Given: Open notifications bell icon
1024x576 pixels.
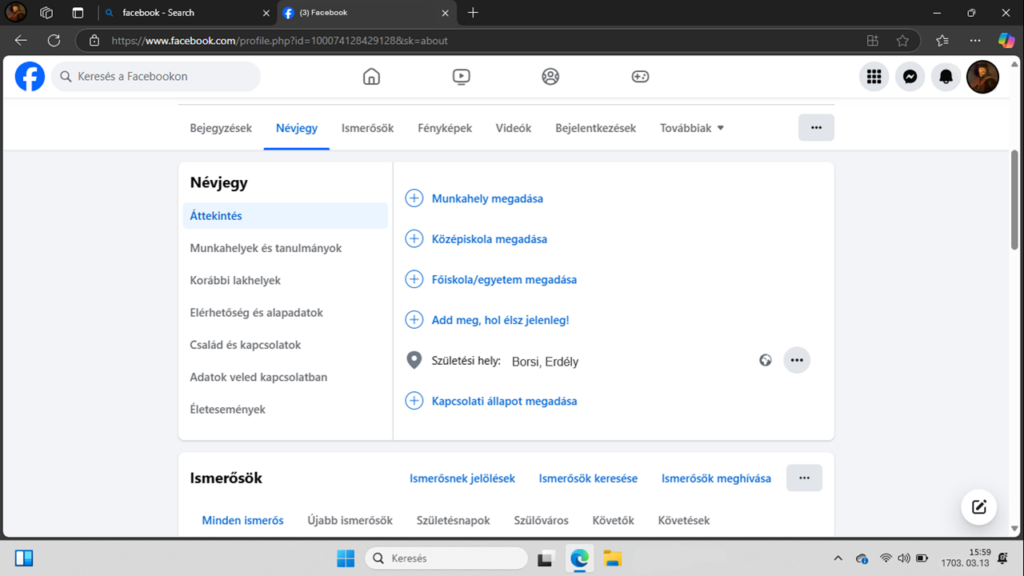Looking at the screenshot, I should tap(946, 76).
